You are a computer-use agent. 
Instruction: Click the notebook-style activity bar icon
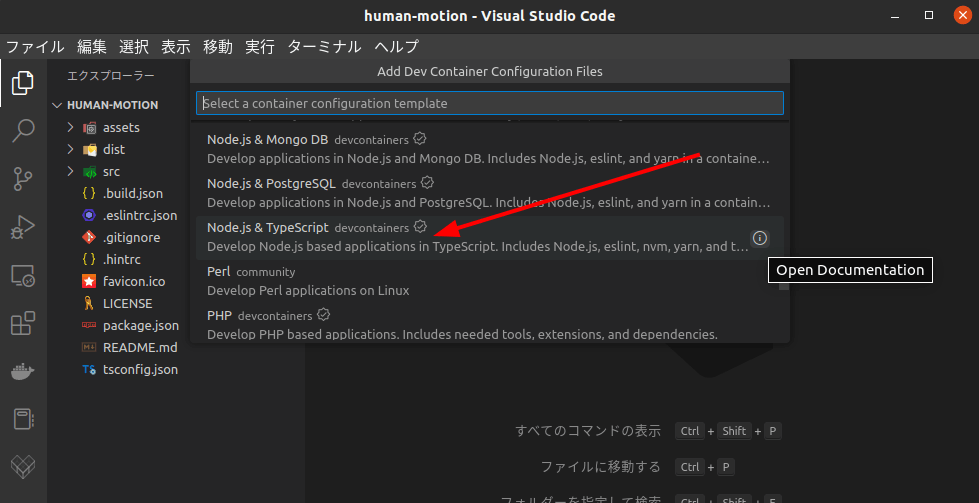[x=23, y=419]
